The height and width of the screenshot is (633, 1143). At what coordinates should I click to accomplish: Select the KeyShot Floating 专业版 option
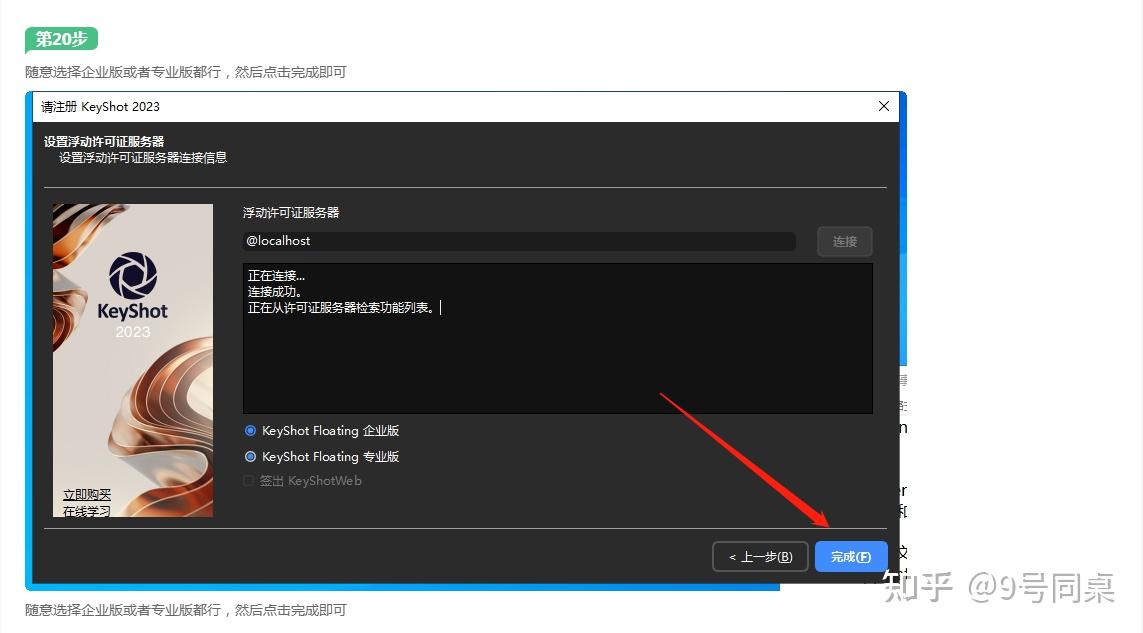point(250,456)
